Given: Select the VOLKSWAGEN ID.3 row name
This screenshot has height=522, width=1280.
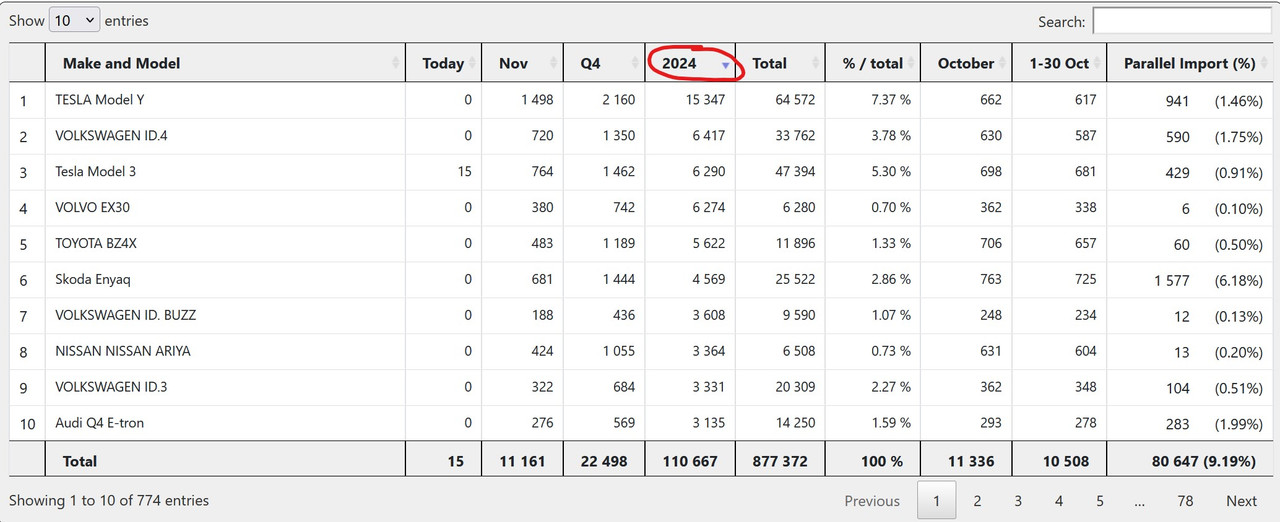Looking at the screenshot, I should (111, 387).
